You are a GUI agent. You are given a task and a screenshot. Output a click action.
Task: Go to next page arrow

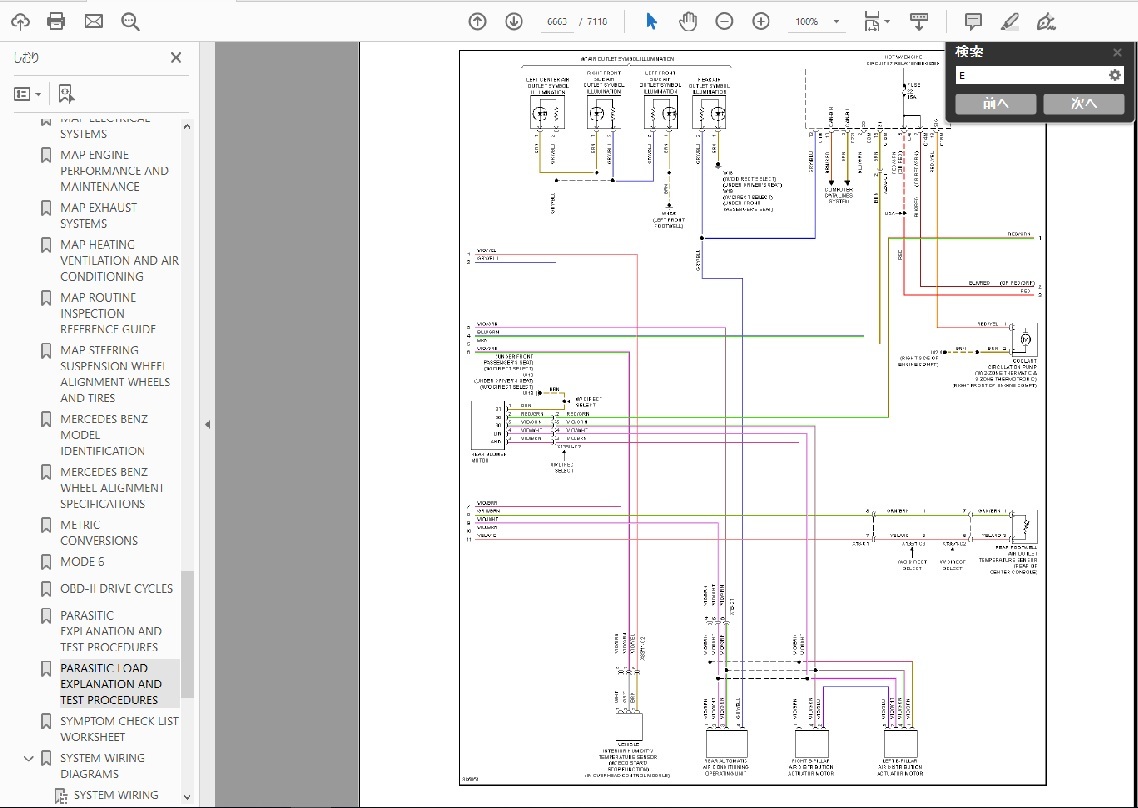(x=514, y=22)
